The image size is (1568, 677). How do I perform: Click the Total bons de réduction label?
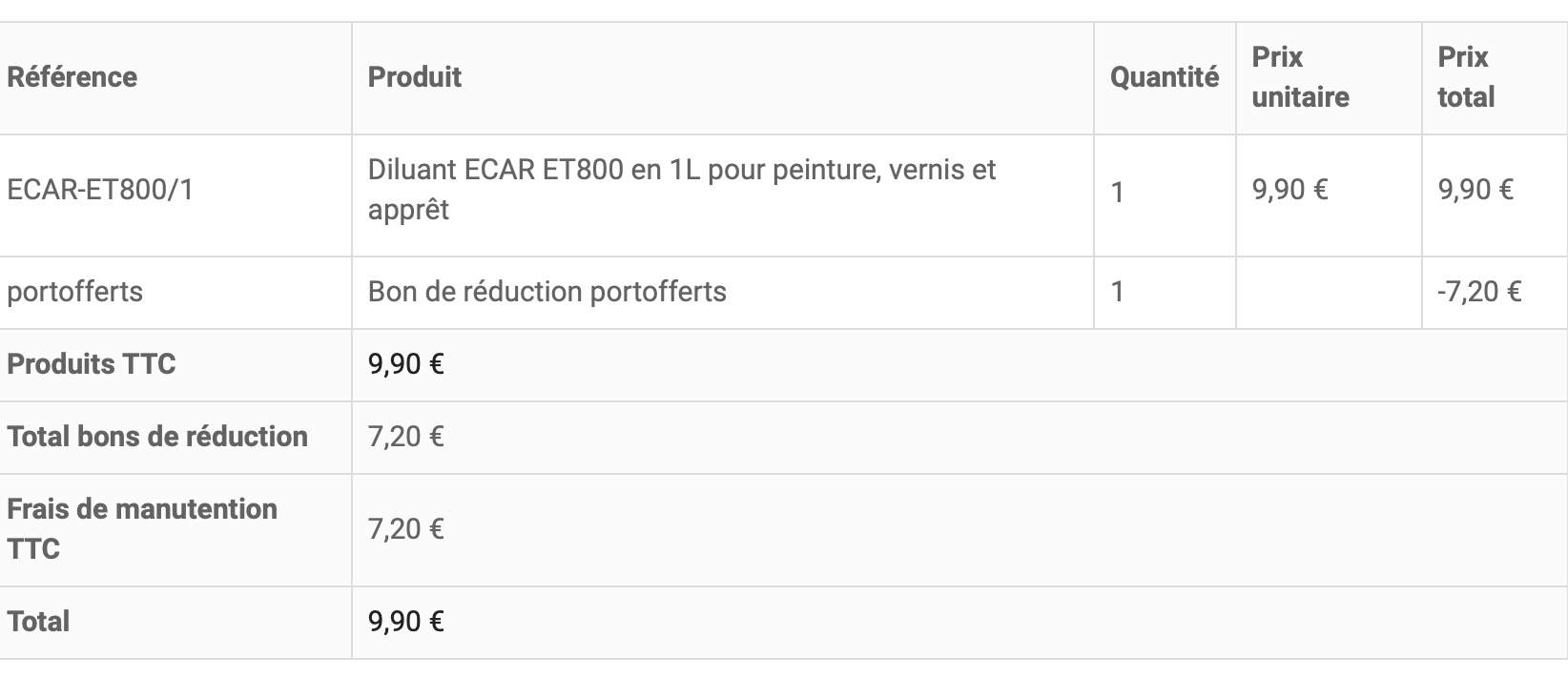click(x=157, y=437)
